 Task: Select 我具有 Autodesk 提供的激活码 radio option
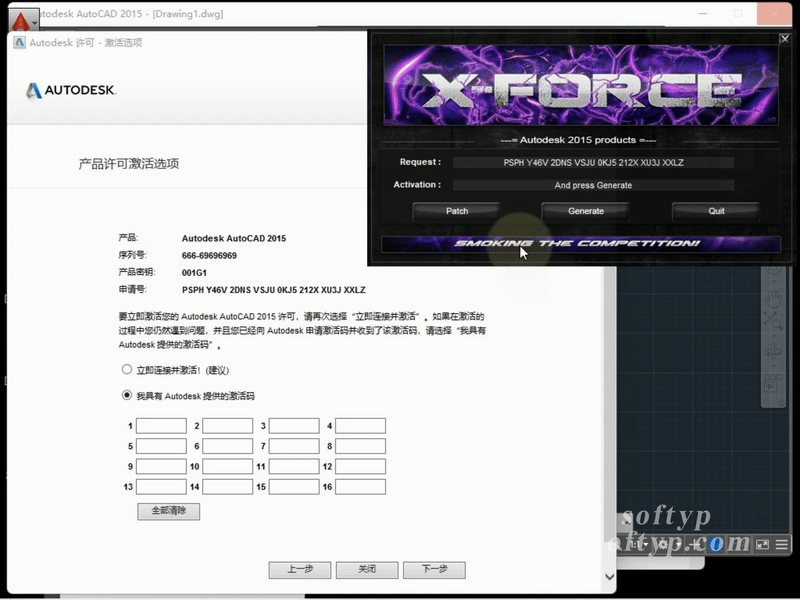tap(127, 395)
